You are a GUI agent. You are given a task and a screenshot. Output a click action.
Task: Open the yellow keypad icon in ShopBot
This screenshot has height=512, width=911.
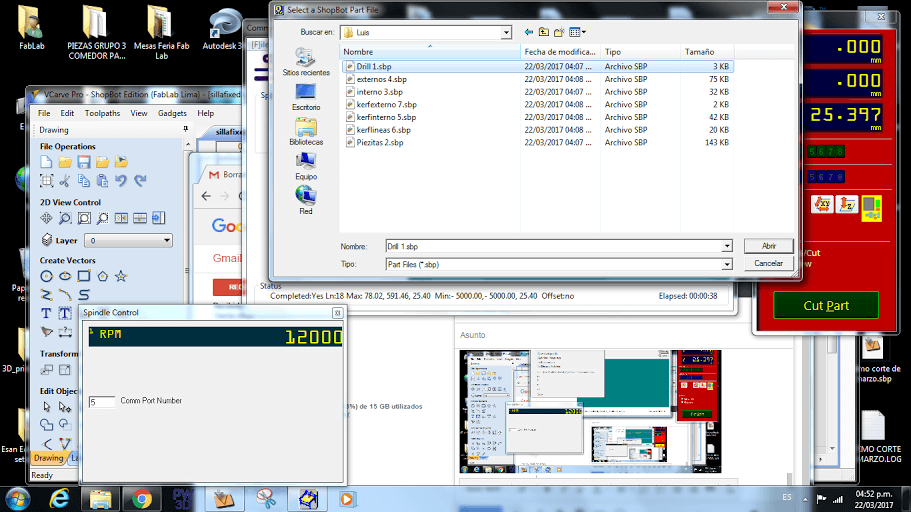(x=871, y=208)
